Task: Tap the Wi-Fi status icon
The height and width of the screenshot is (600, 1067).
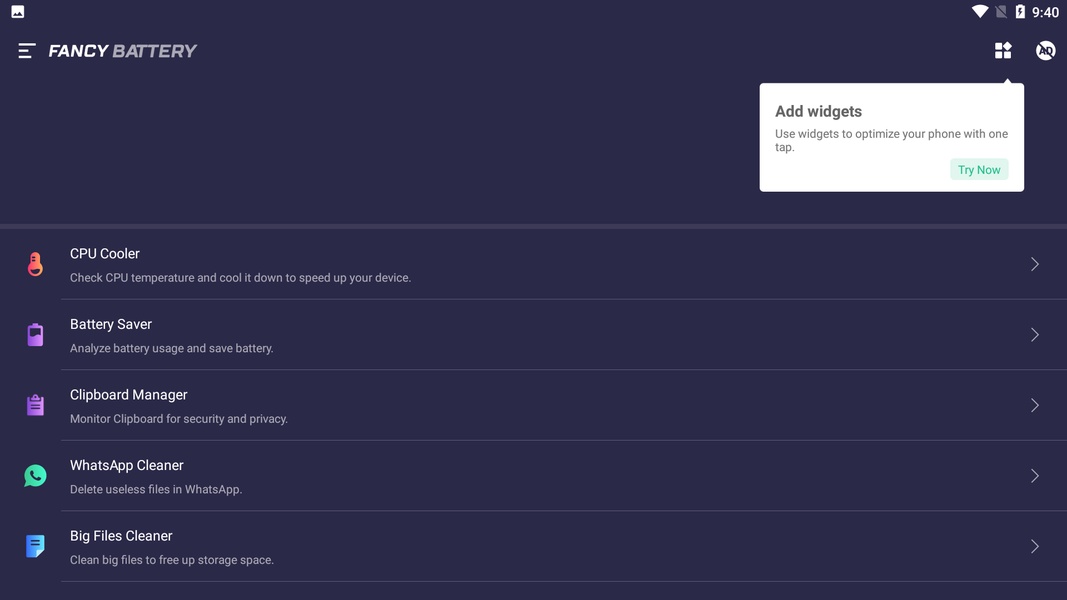Action: pos(980,12)
